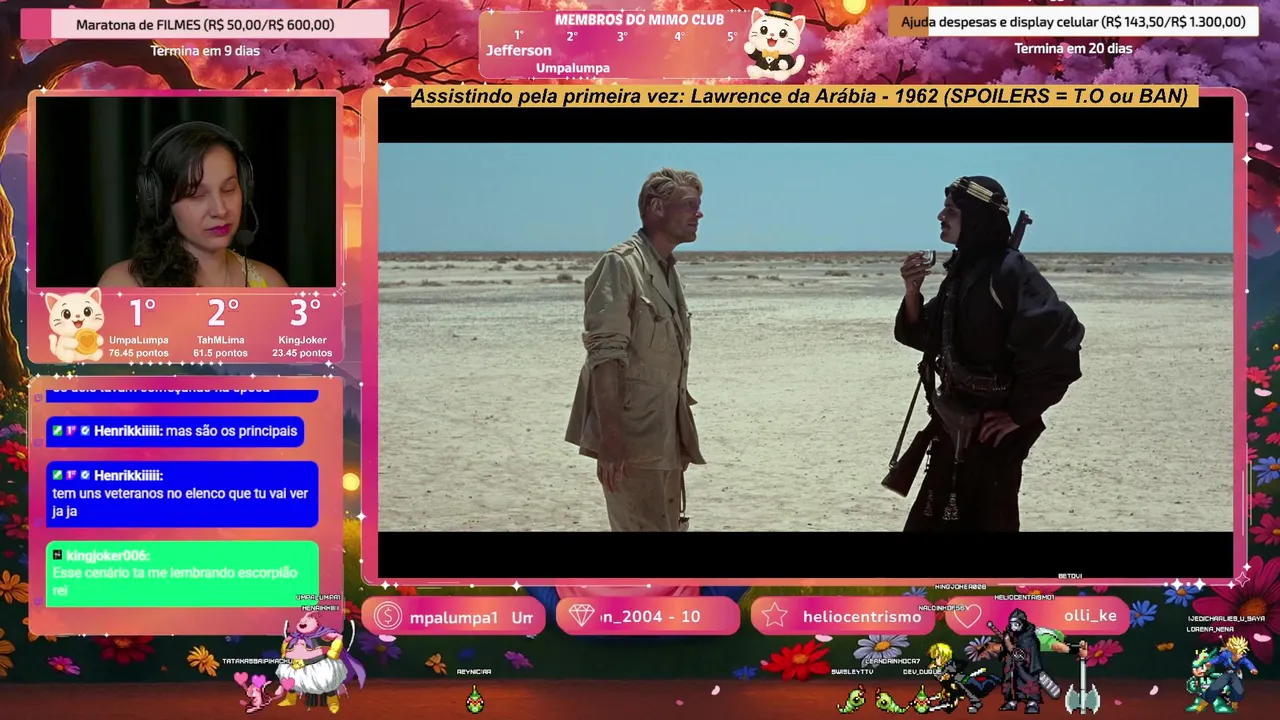The height and width of the screenshot is (720, 1280).
Task: Click chat message 'mas são os principais'
Action: [175, 431]
